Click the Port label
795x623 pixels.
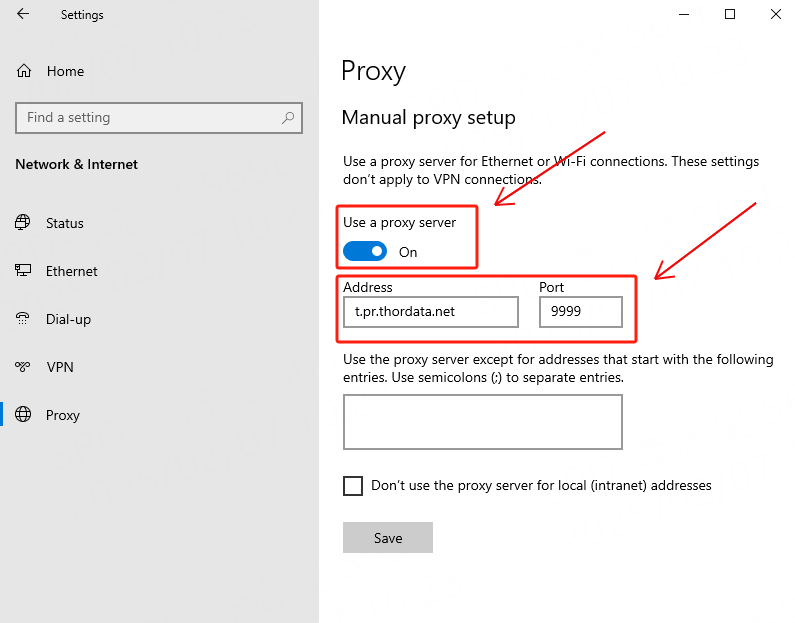point(551,287)
